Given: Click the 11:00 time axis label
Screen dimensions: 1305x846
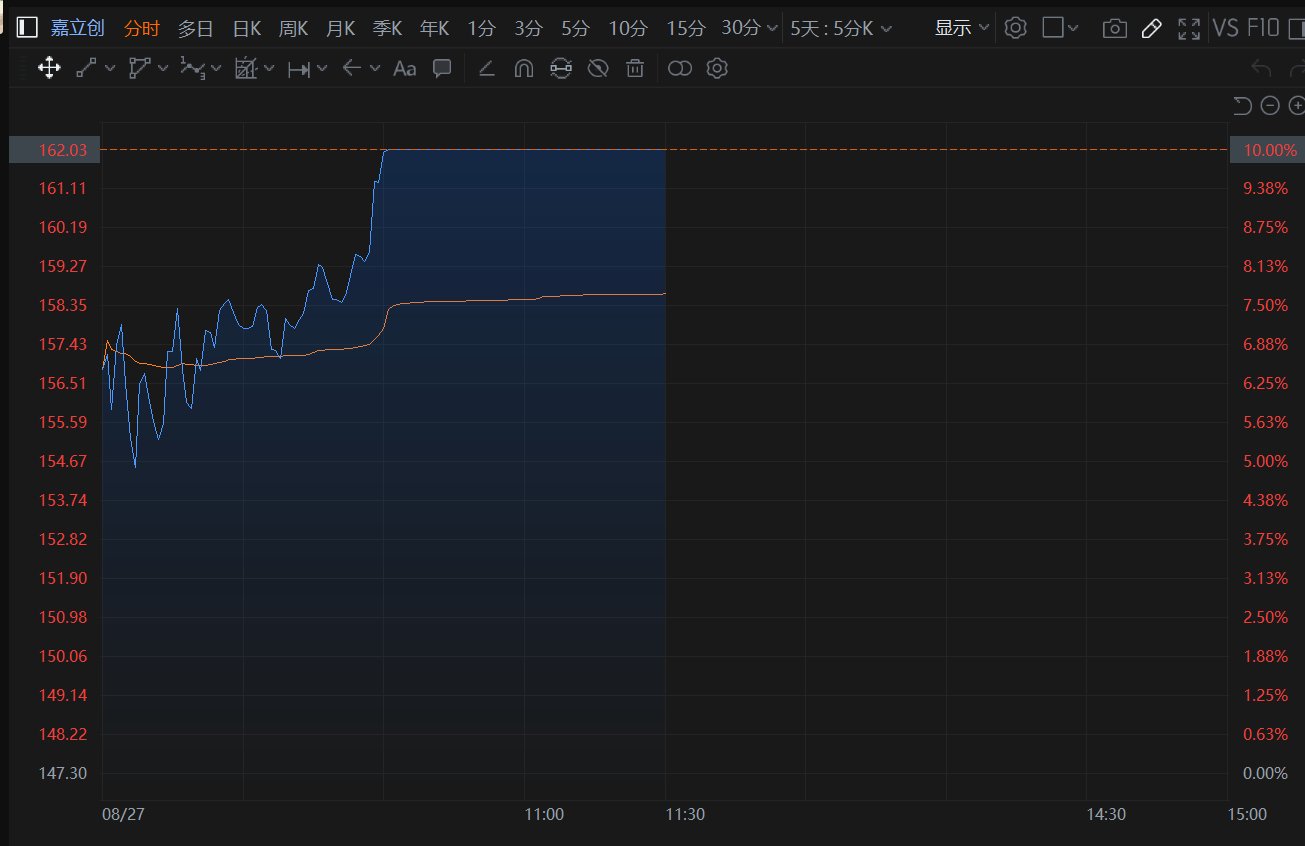Looking at the screenshot, I should tap(544, 814).
